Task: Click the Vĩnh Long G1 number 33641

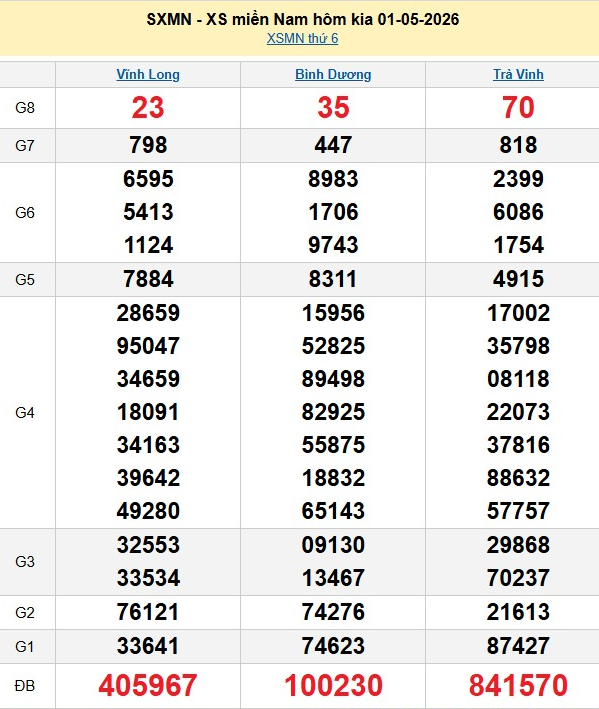Action: [148, 646]
